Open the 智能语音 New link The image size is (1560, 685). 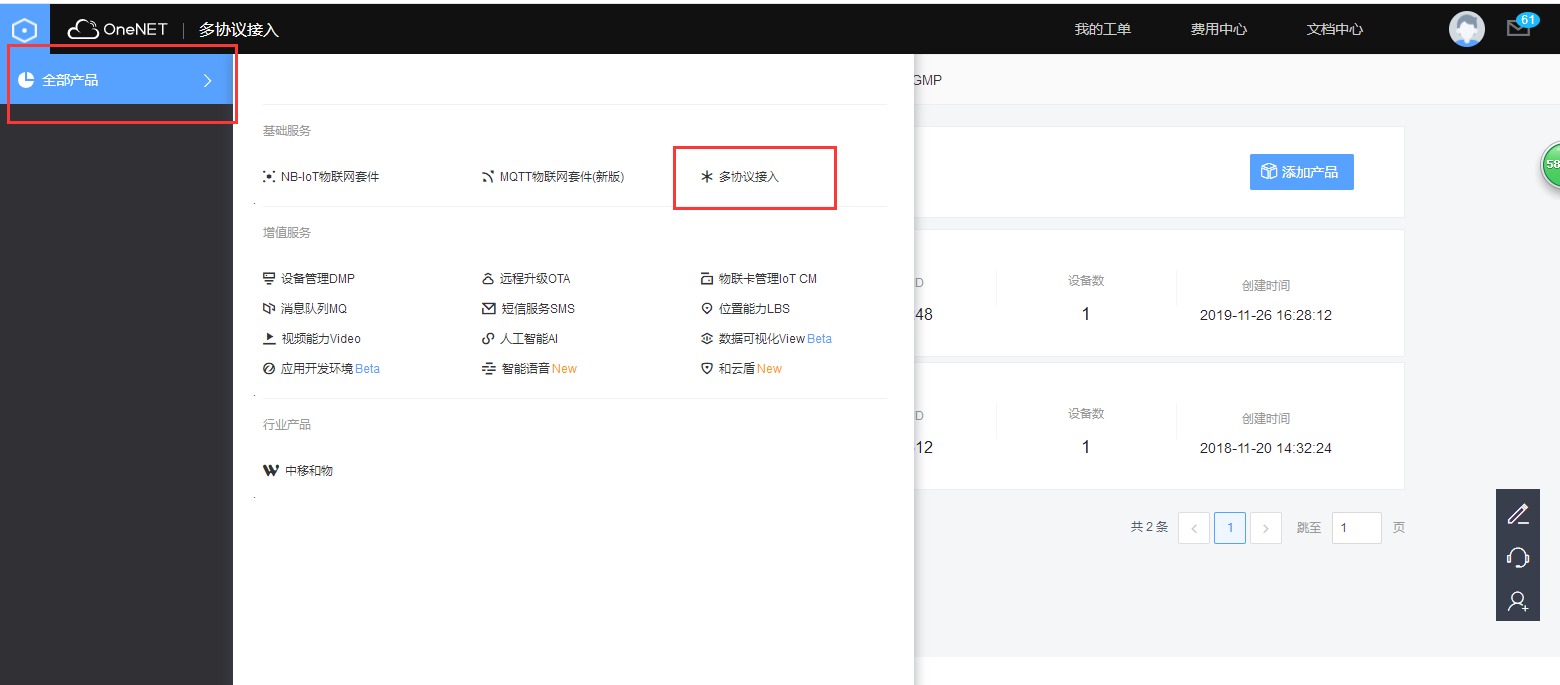(x=538, y=368)
